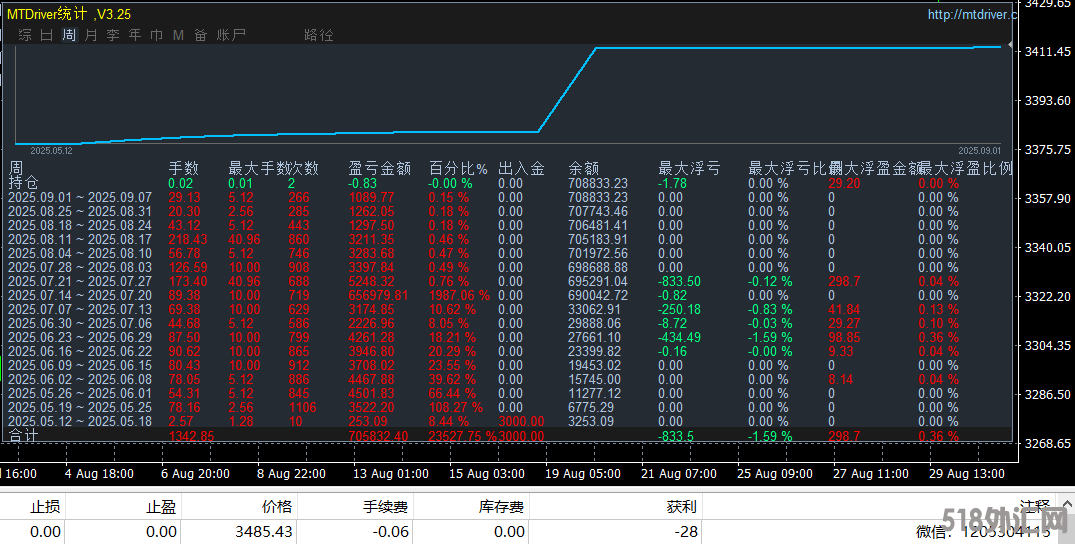Select the 日 daily statistics tab

47,35
